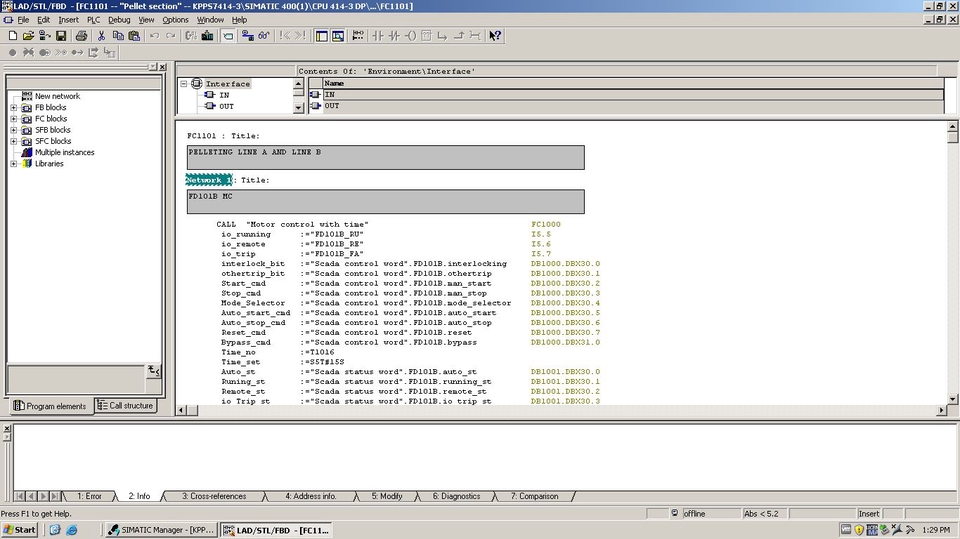Click the Start button on the taskbar
This screenshot has width=960, height=539.
(19, 530)
